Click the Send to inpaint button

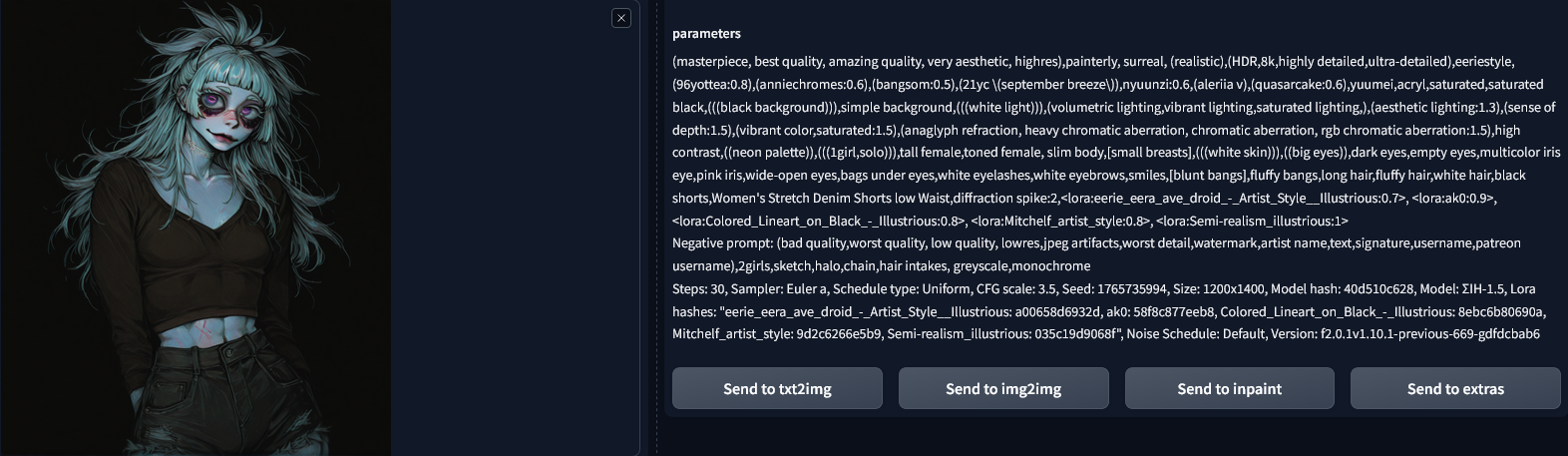[1229, 389]
